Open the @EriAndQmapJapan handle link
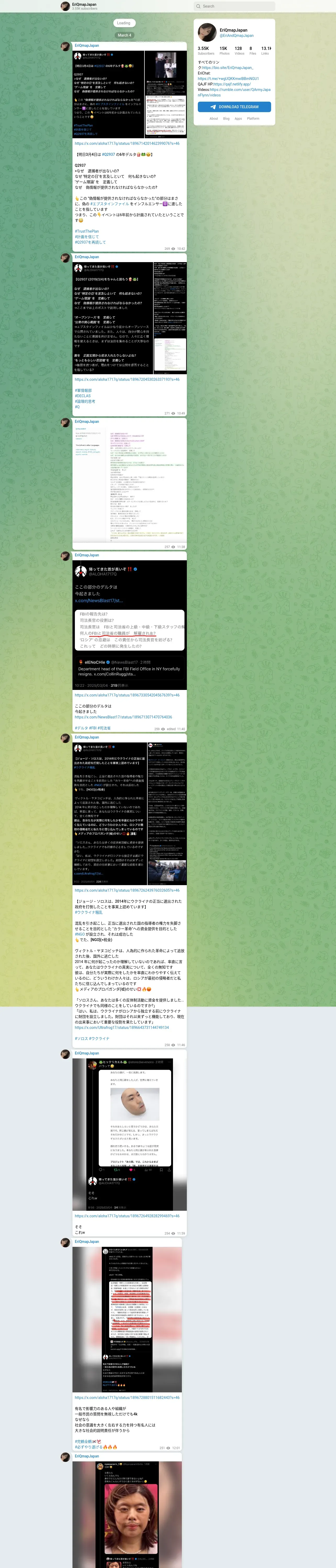 coord(237,35)
